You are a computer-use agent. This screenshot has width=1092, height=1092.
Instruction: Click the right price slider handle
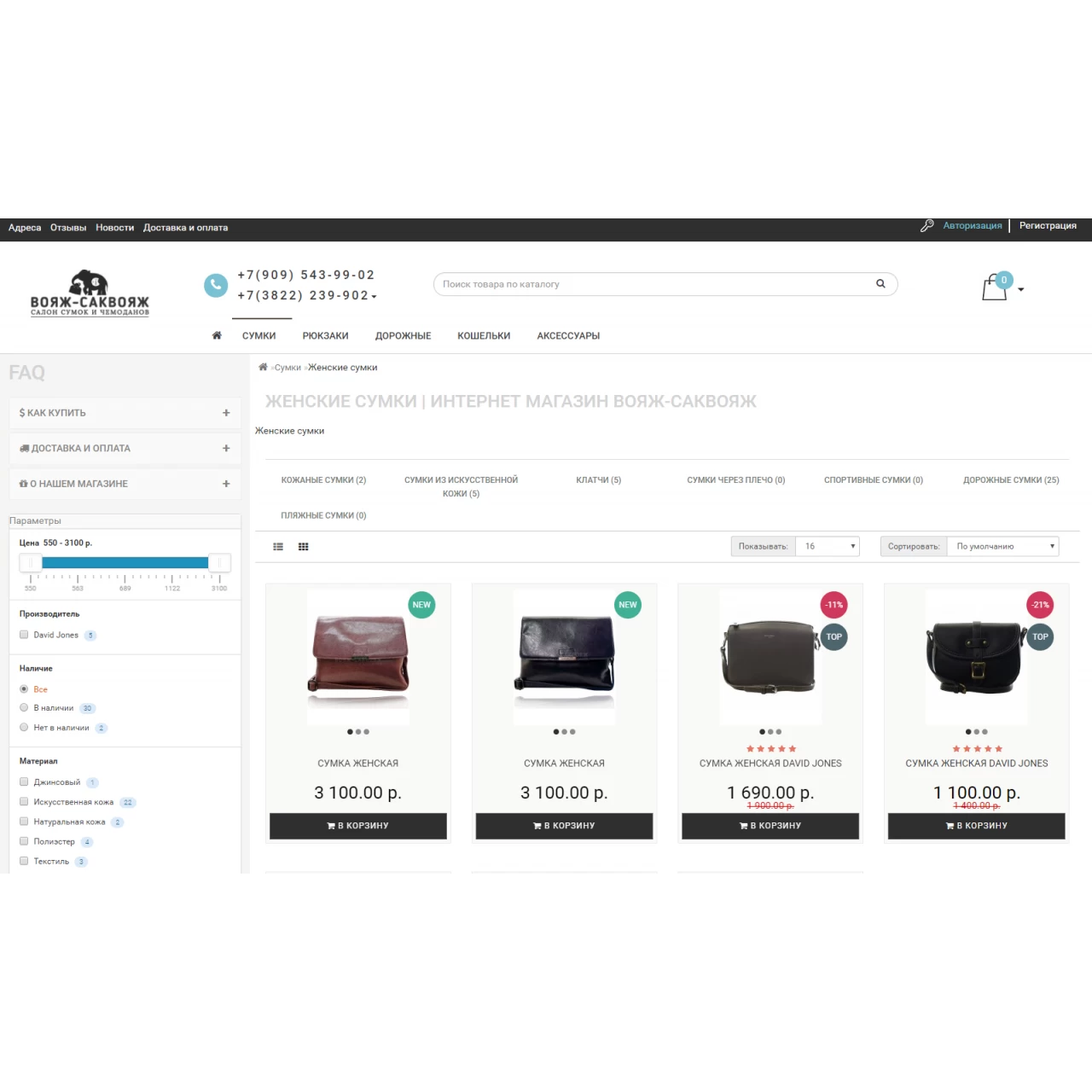[x=219, y=562]
